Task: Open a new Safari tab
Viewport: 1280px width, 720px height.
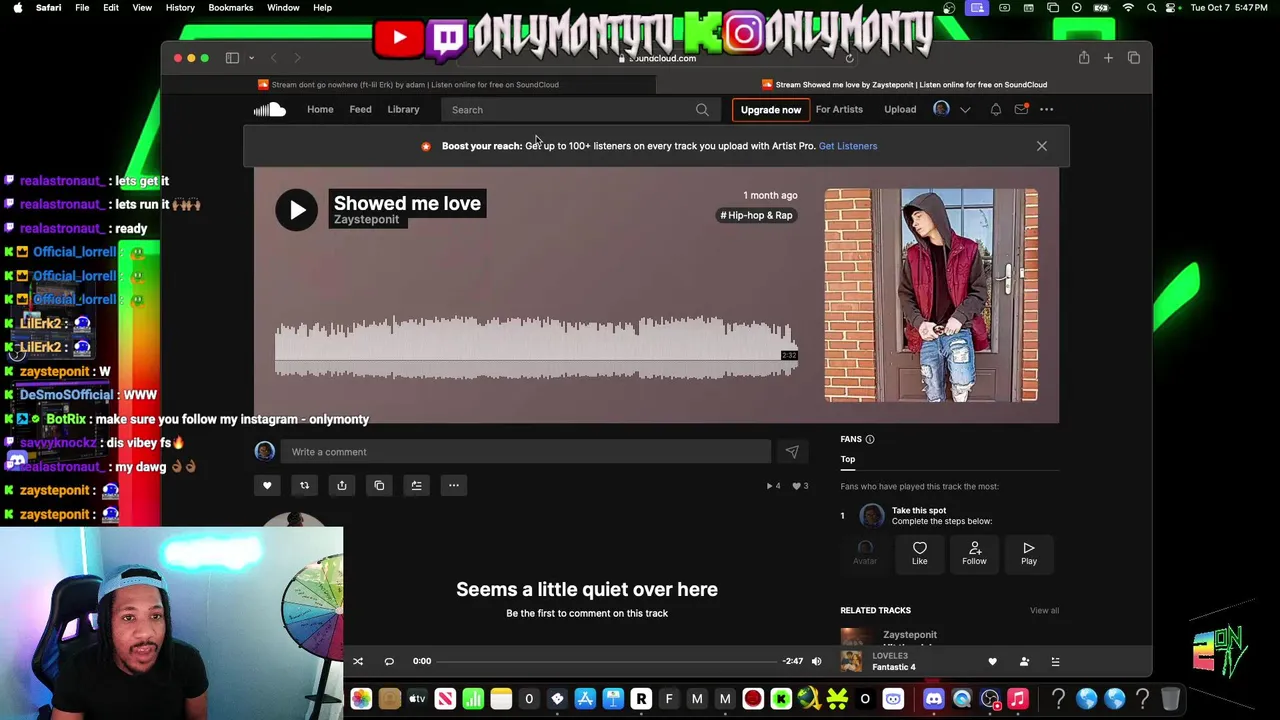Action: [1108, 58]
